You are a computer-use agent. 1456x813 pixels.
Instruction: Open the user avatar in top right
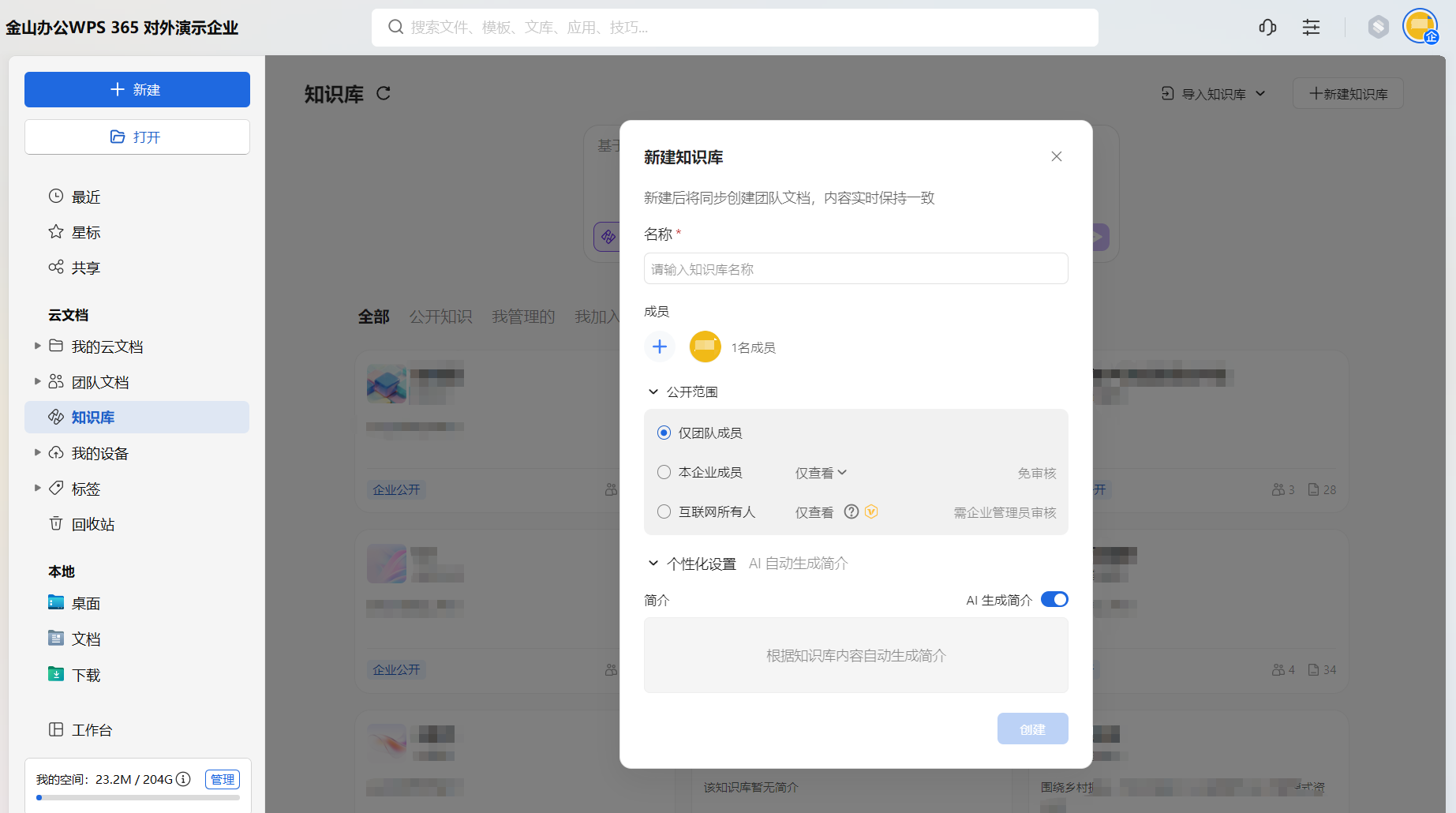pyautogui.click(x=1420, y=26)
